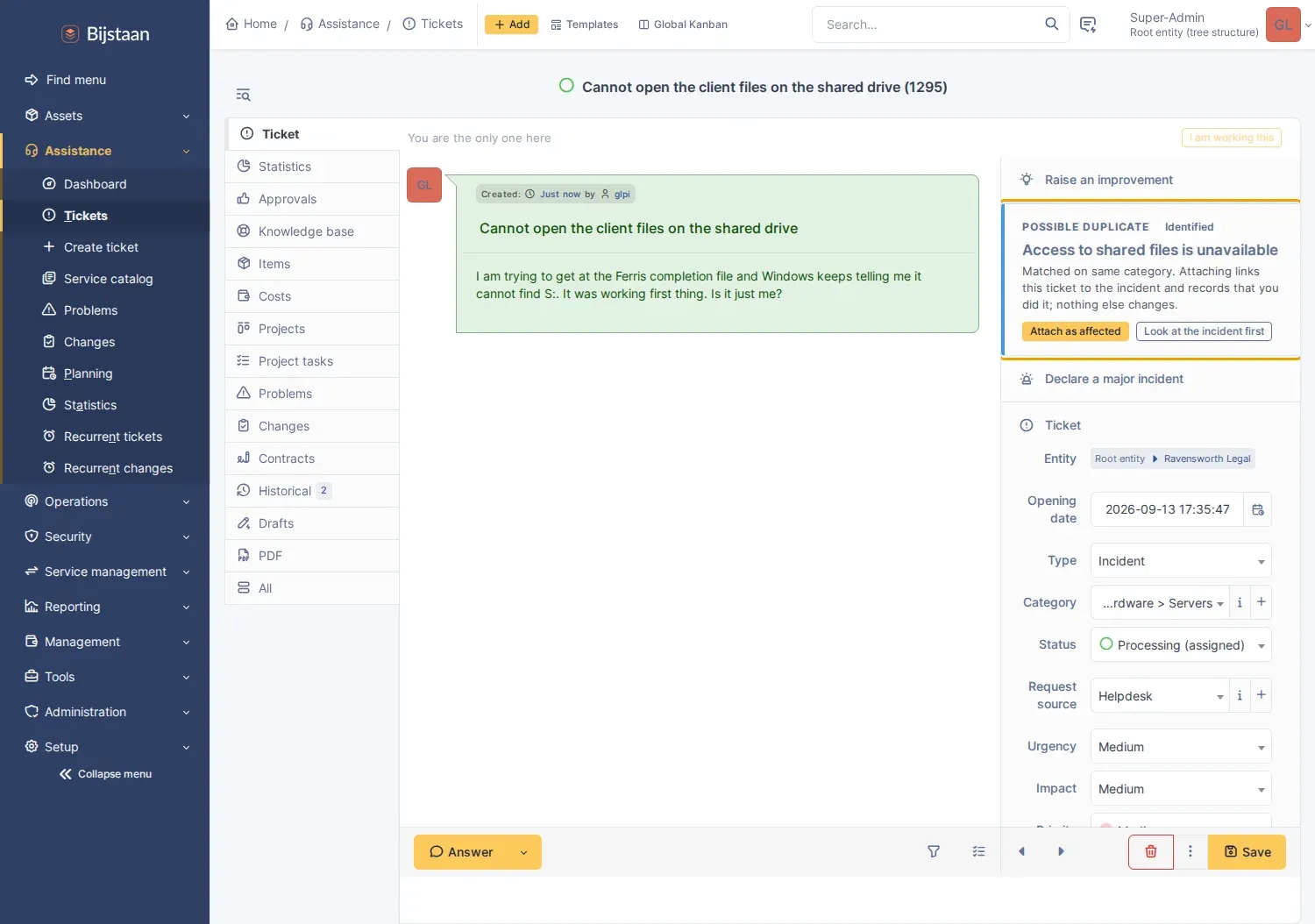Click 'Look at the incident first' button
Viewport: 1315px width, 924px height.
(1204, 331)
